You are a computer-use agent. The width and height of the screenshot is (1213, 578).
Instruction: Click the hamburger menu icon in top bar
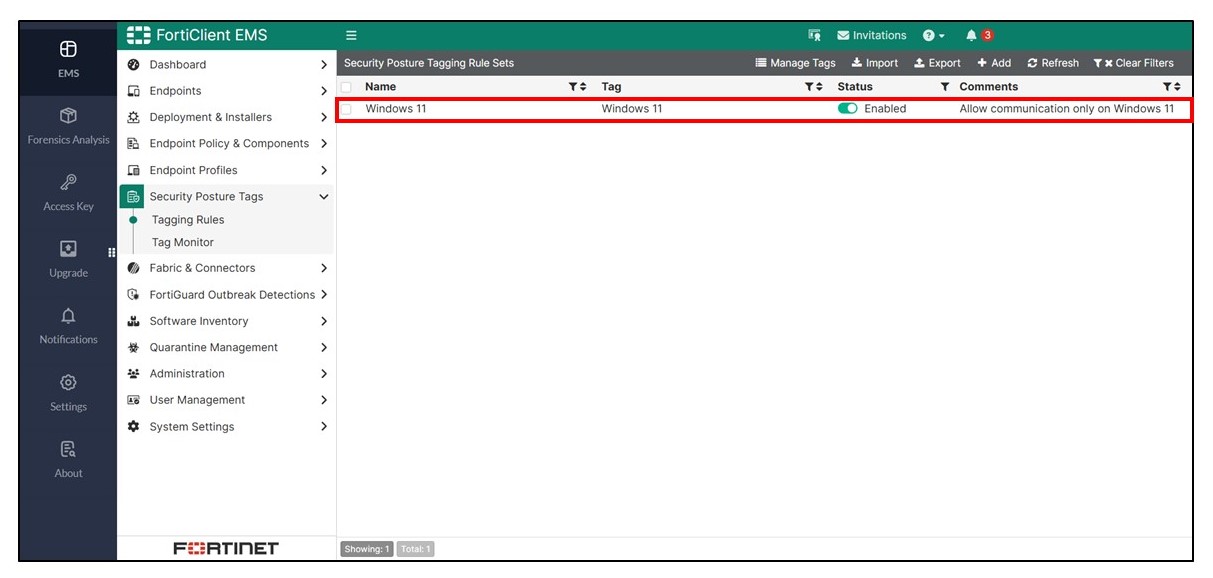351,35
